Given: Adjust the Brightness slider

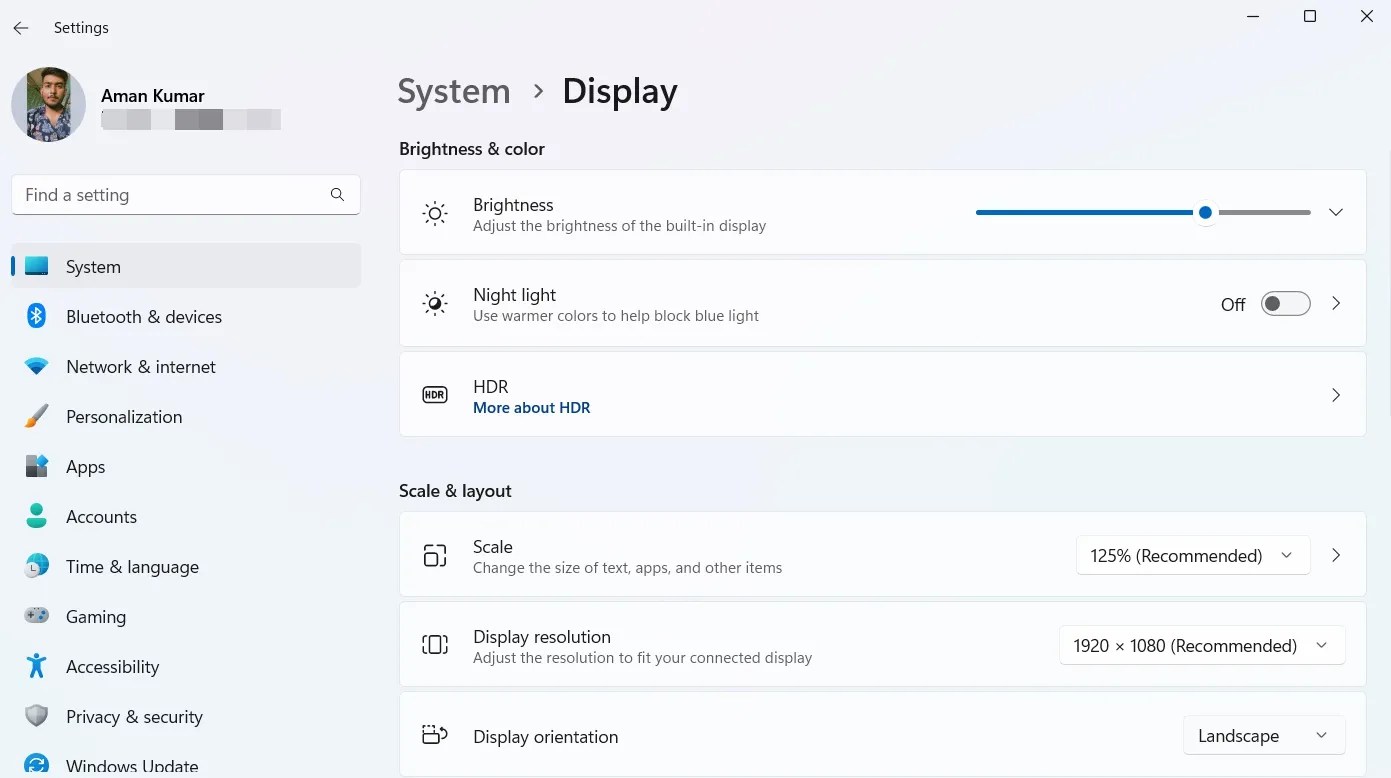Looking at the screenshot, I should click(x=1205, y=212).
